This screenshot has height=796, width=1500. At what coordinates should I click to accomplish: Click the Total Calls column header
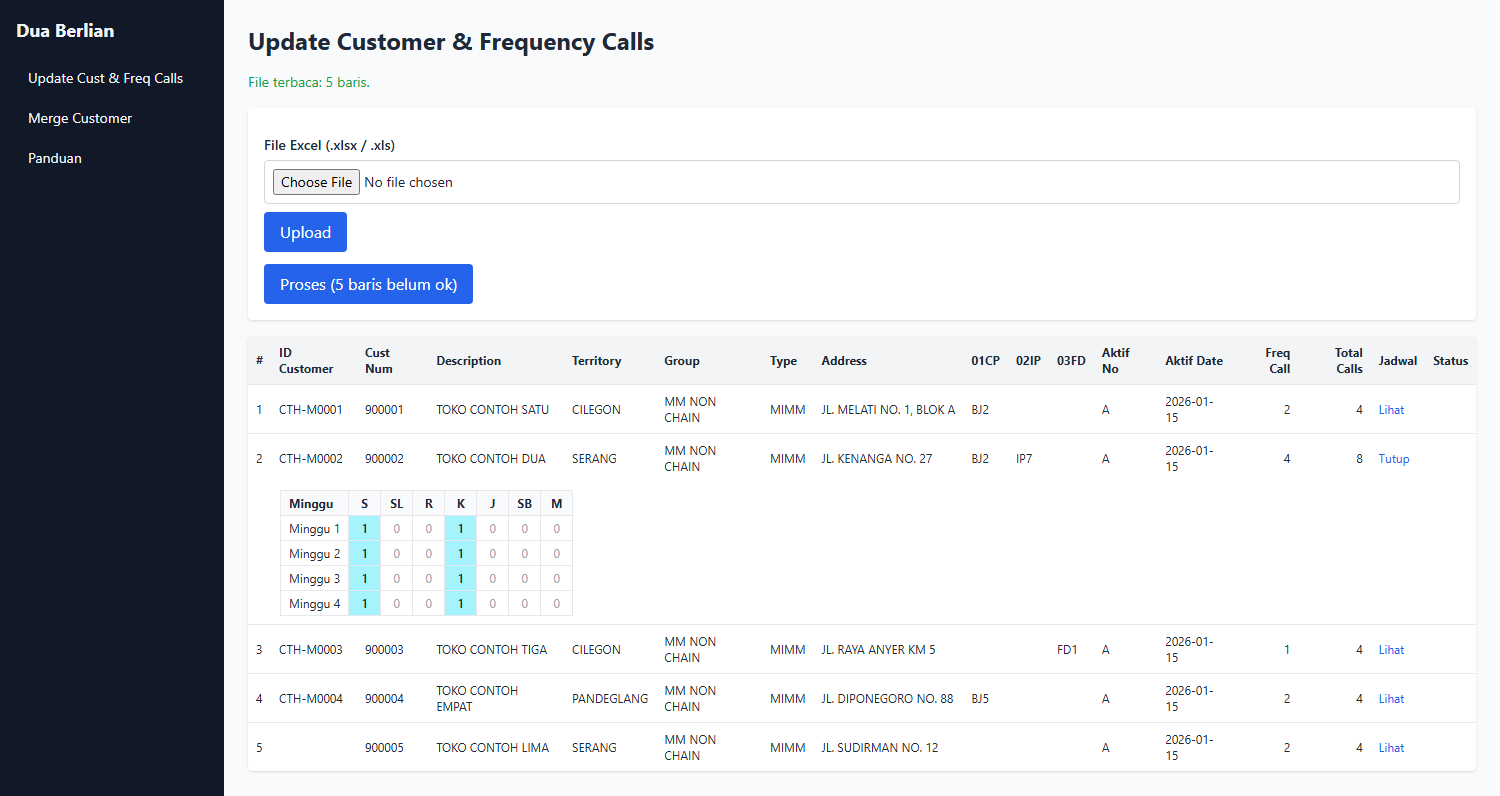pyautogui.click(x=1348, y=360)
